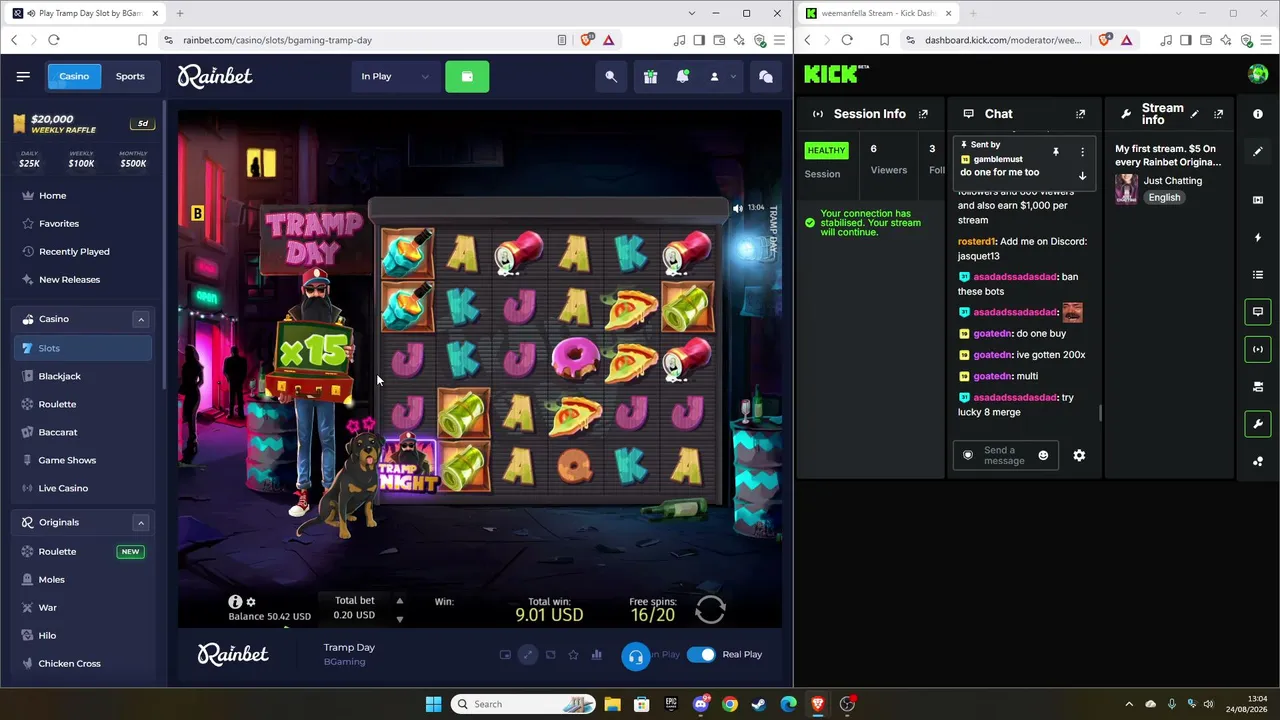This screenshot has width=1280, height=720.
Task: Expand the pinned message down arrow
Action: [1082, 176]
